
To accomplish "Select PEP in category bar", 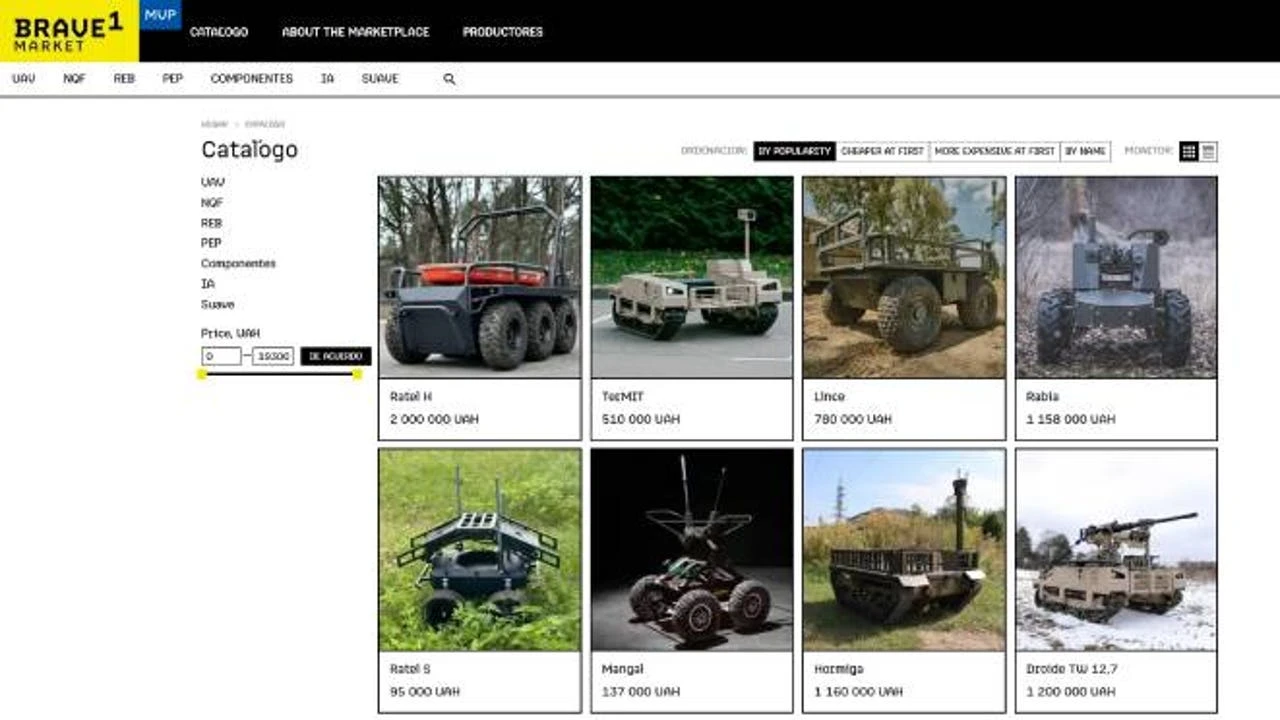I will click(x=173, y=79).
